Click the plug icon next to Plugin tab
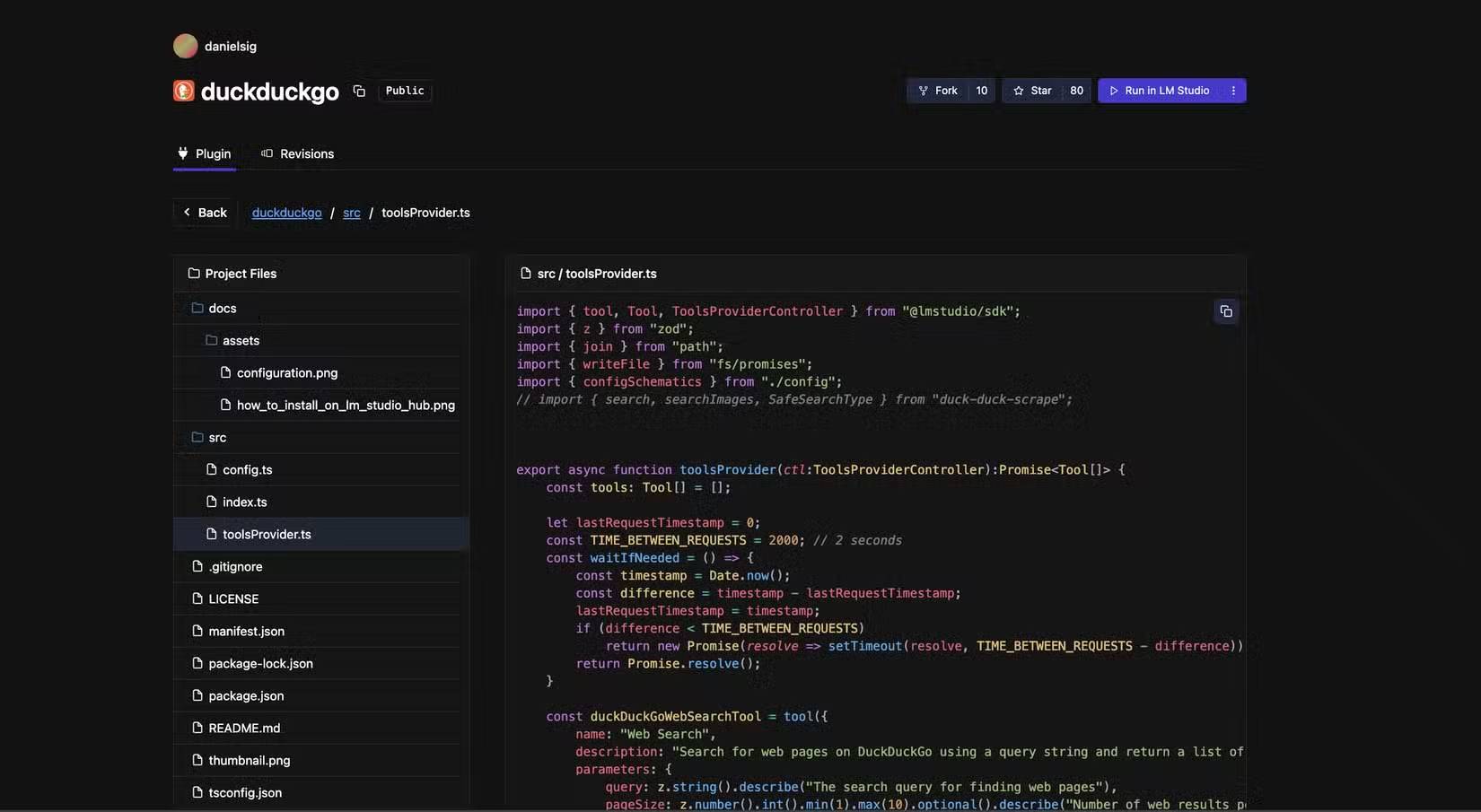The width and height of the screenshot is (1481, 812). click(x=181, y=153)
